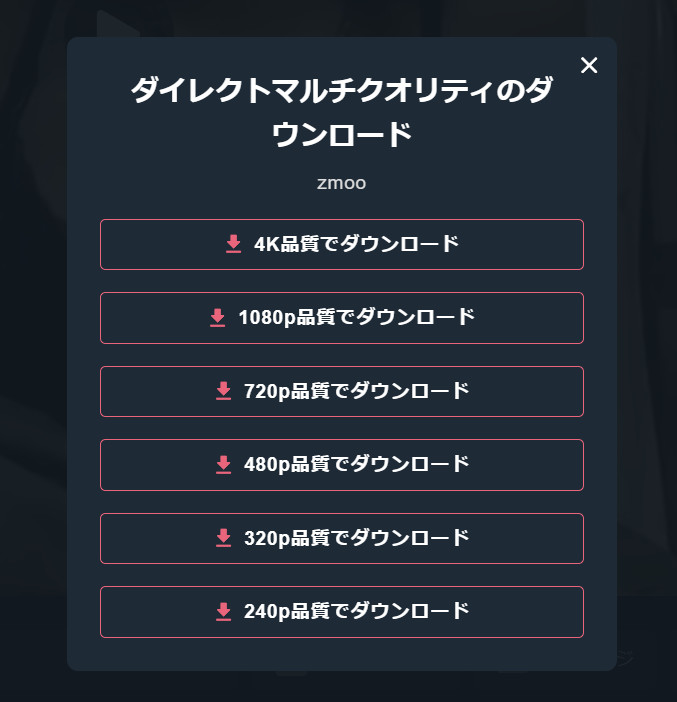677x702 pixels.
Task: Hit the download icon in the 480p row
Action: click(x=224, y=465)
